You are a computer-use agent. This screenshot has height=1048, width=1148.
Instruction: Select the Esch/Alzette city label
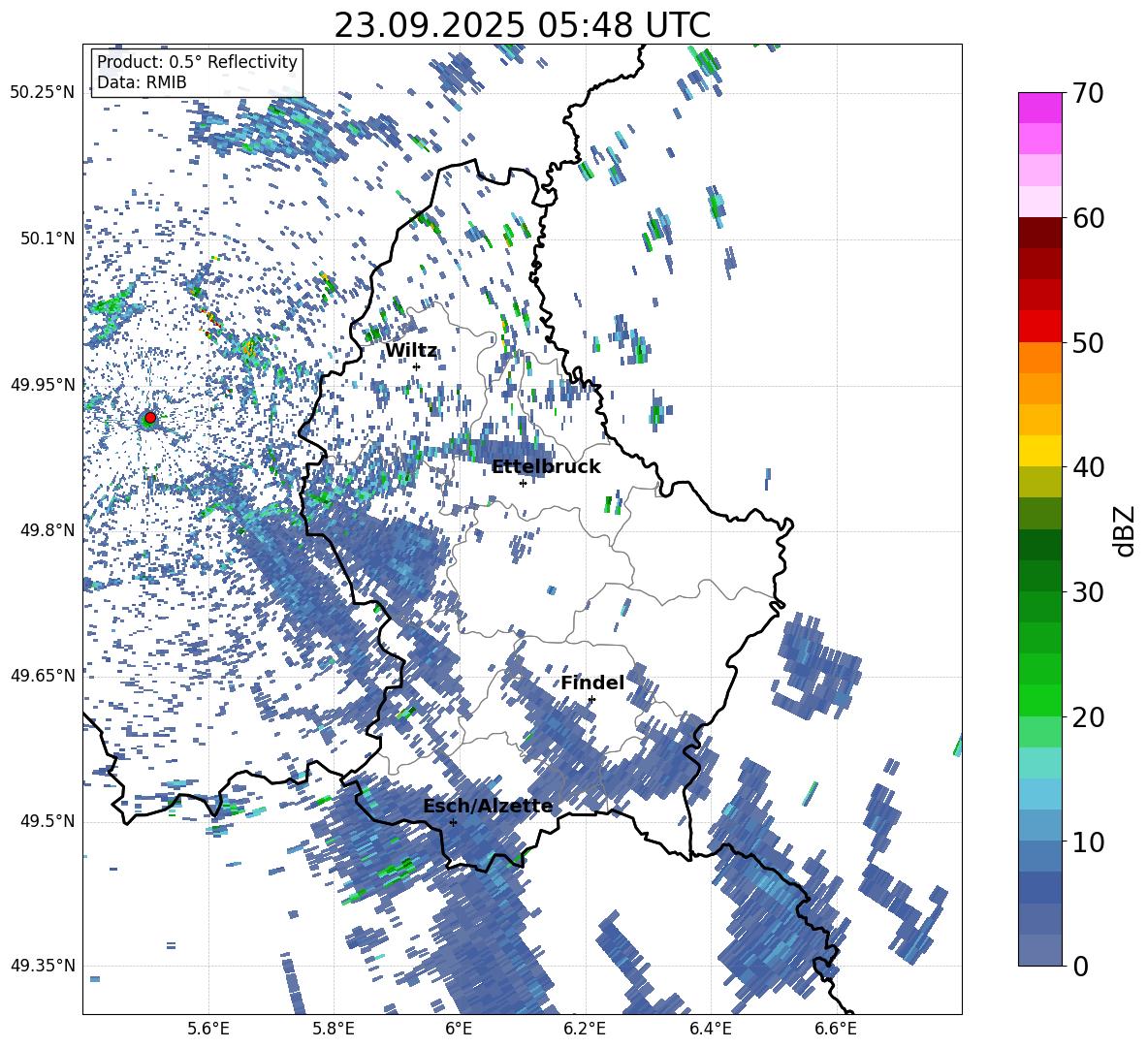[488, 807]
